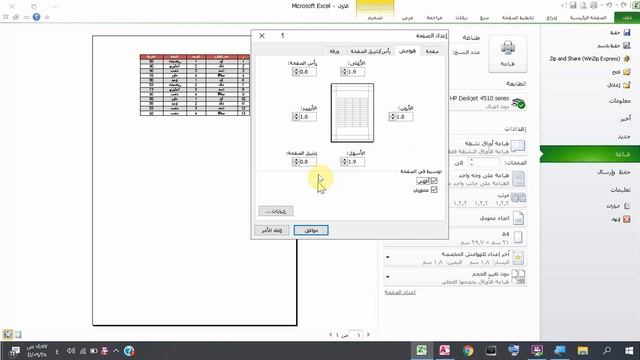The image size is (640, 360).
Task: Select Recent in the backstage menu
Action: tap(625, 119)
